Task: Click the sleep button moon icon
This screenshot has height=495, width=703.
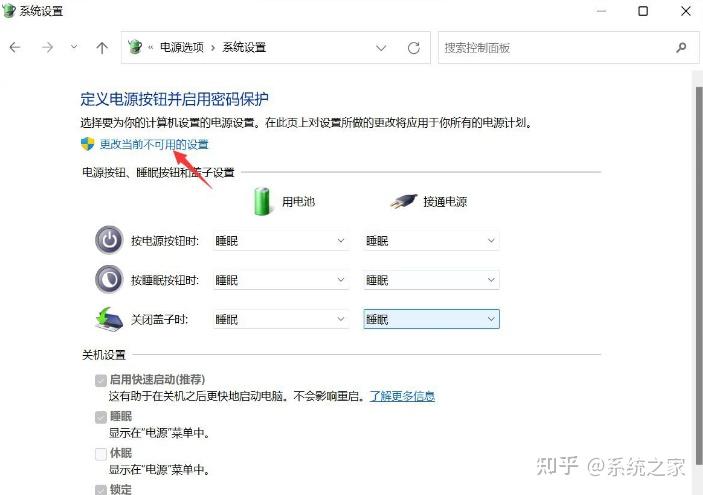Action: pos(109,280)
